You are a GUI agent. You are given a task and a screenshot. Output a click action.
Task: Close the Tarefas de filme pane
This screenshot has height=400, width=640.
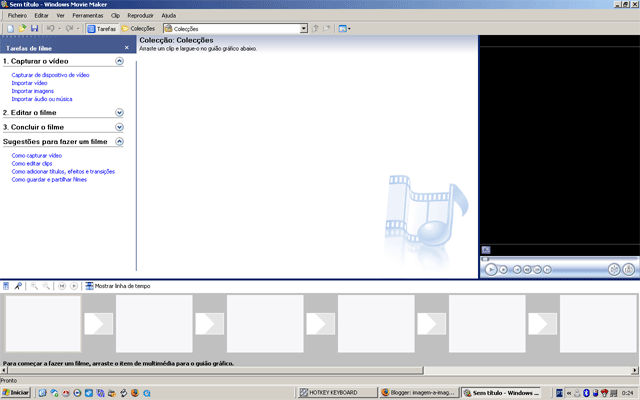[x=127, y=48]
